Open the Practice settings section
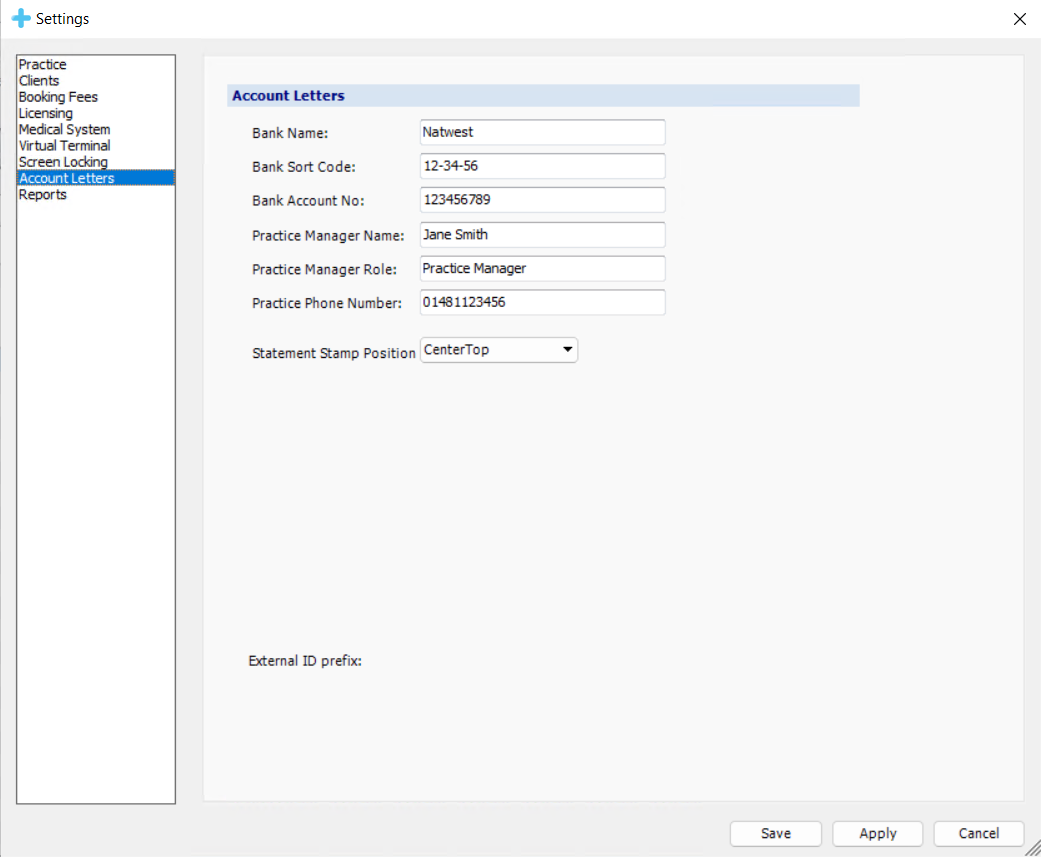Viewport: 1041px width, 857px height. pyautogui.click(x=43, y=65)
